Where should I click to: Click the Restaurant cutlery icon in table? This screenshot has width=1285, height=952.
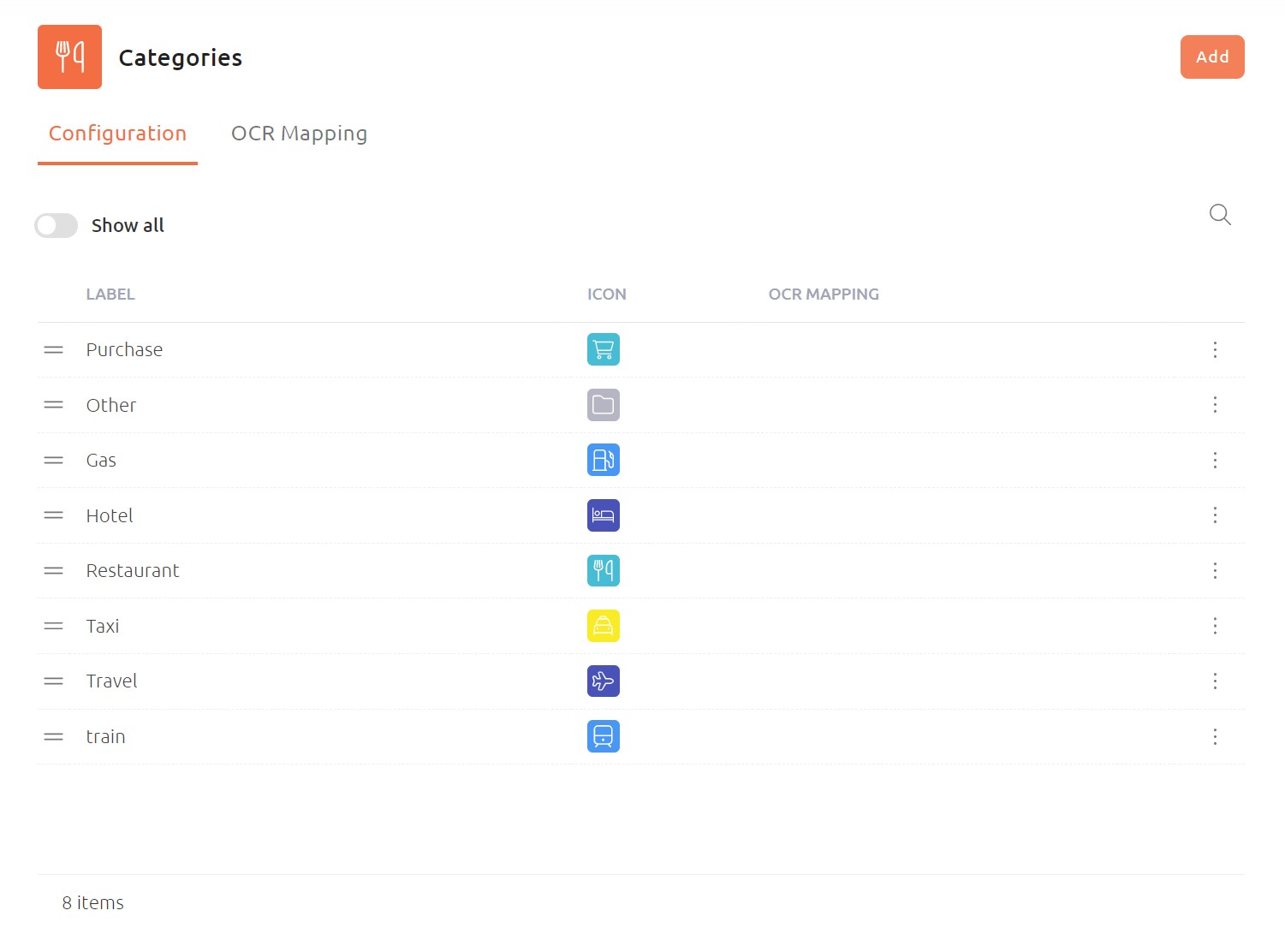click(604, 570)
